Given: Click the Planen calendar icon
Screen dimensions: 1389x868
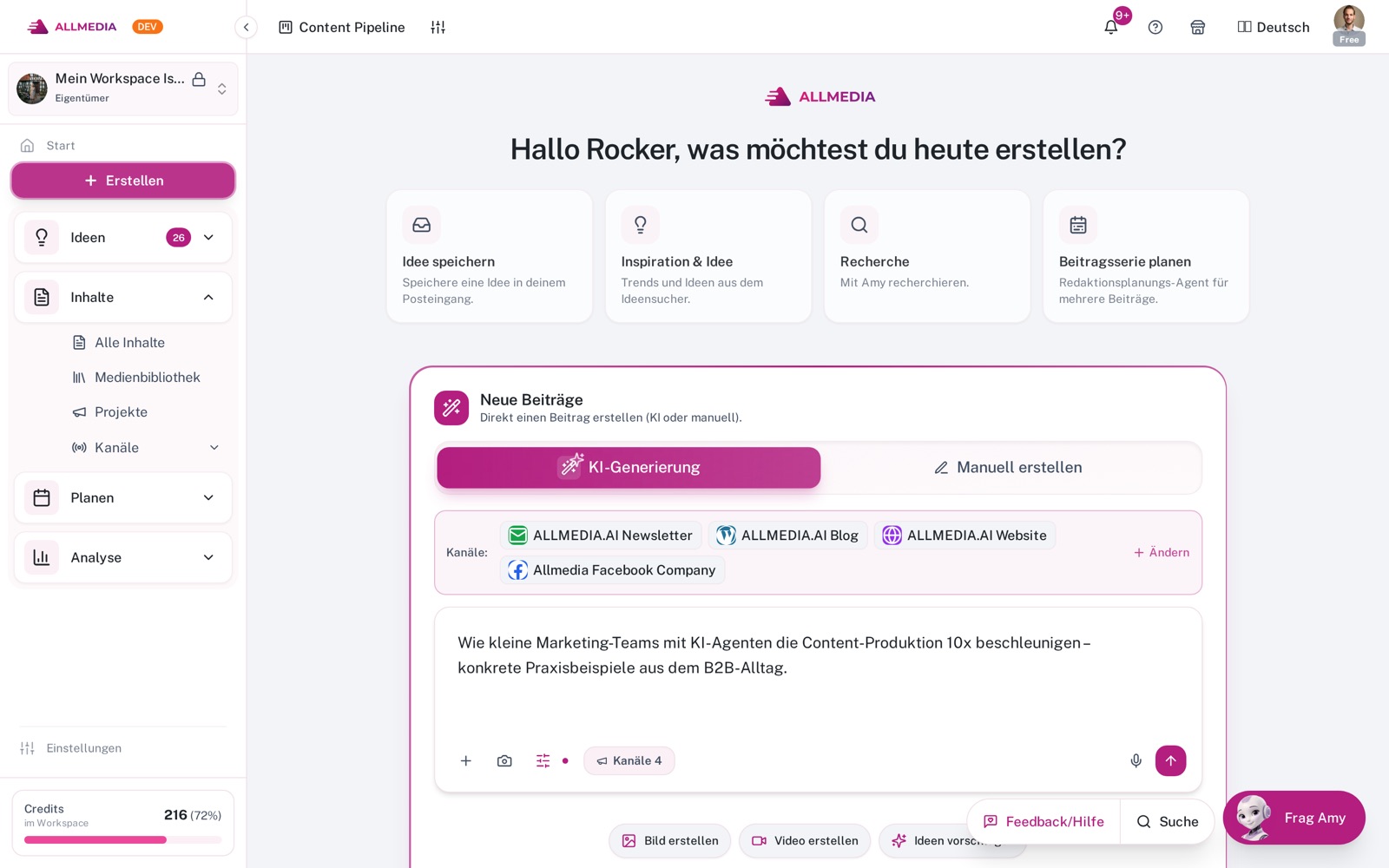Looking at the screenshot, I should pos(42,497).
